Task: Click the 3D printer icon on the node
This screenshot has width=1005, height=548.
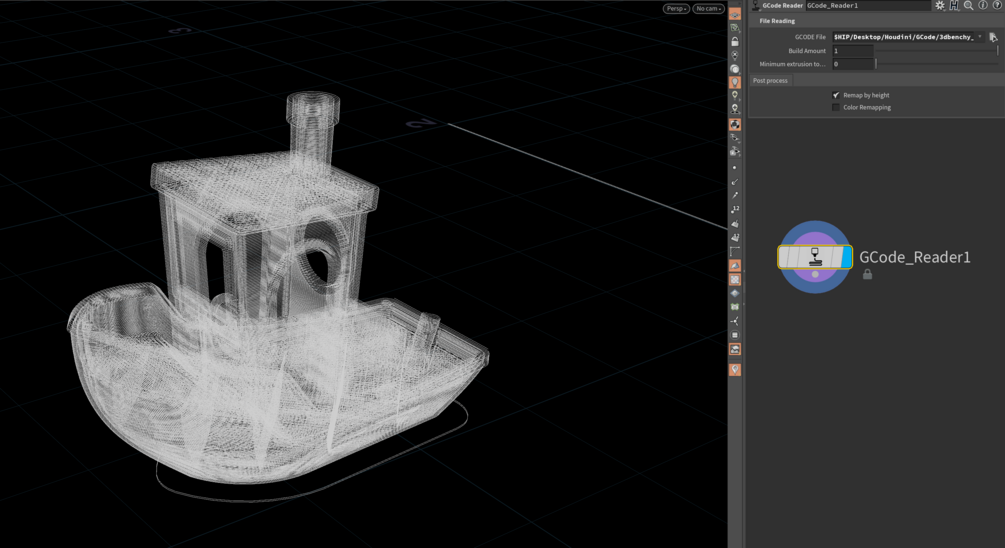Action: (815, 256)
